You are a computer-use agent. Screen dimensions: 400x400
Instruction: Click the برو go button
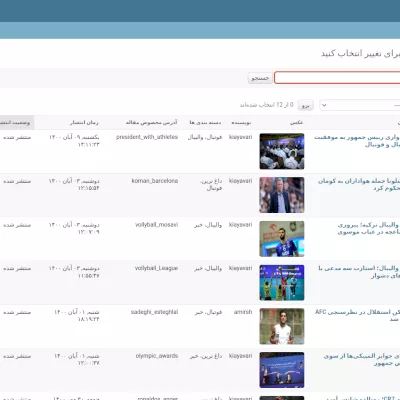306,105
